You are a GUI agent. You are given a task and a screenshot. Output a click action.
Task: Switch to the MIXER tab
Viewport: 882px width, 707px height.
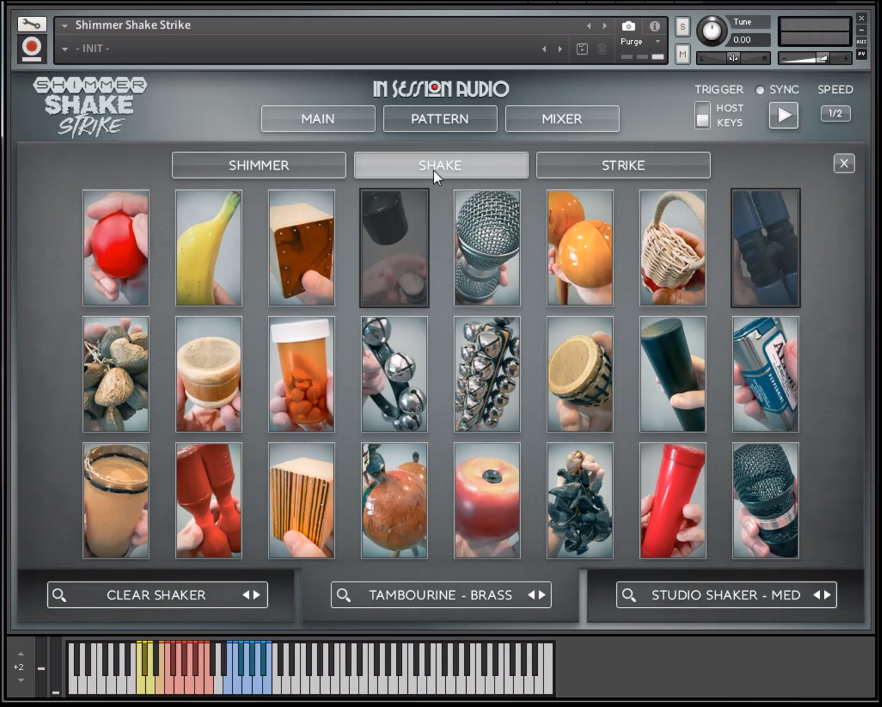(562, 119)
